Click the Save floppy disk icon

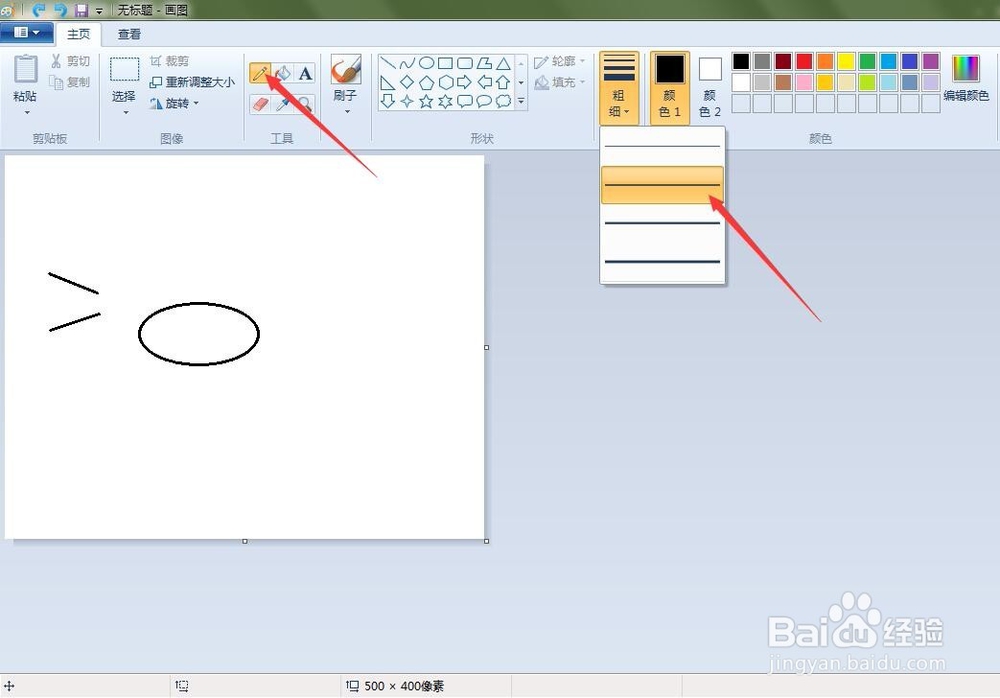pyautogui.click(x=82, y=10)
